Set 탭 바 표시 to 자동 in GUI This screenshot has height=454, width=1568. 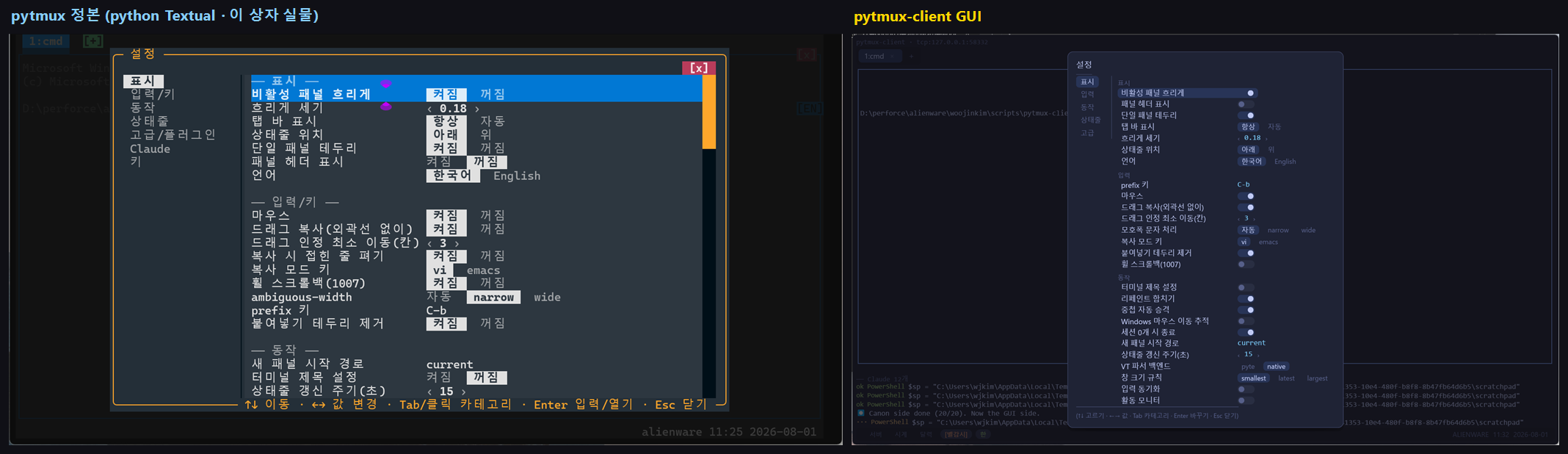tap(1274, 127)
